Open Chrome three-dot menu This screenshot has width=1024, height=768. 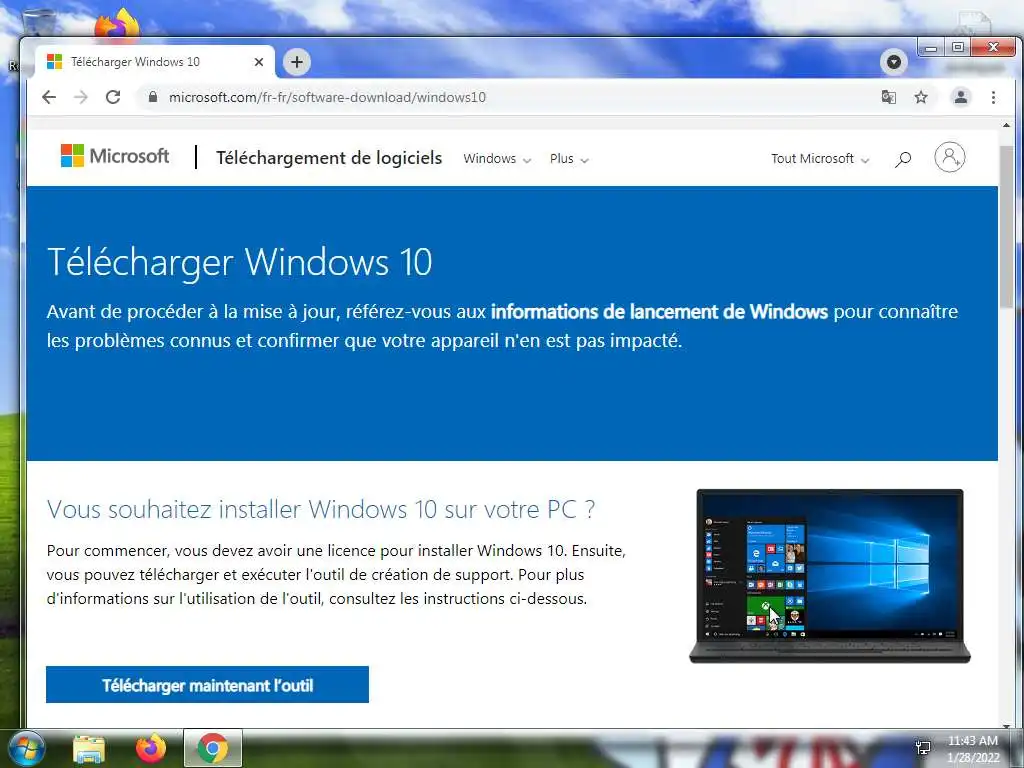point(993,97)
